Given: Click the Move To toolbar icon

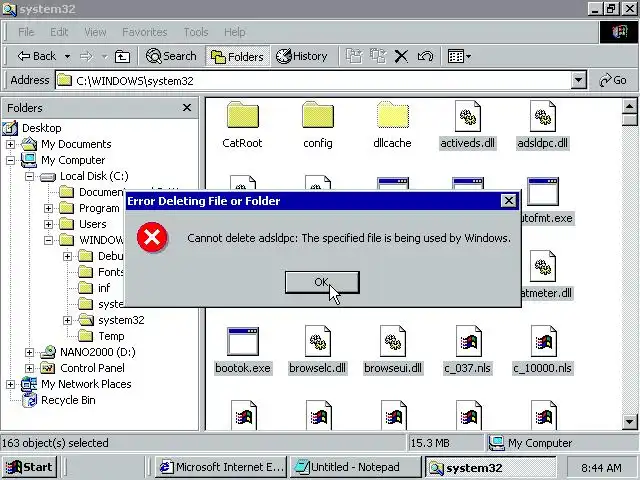Looking at the screenshot, I should tap(354, 56).
